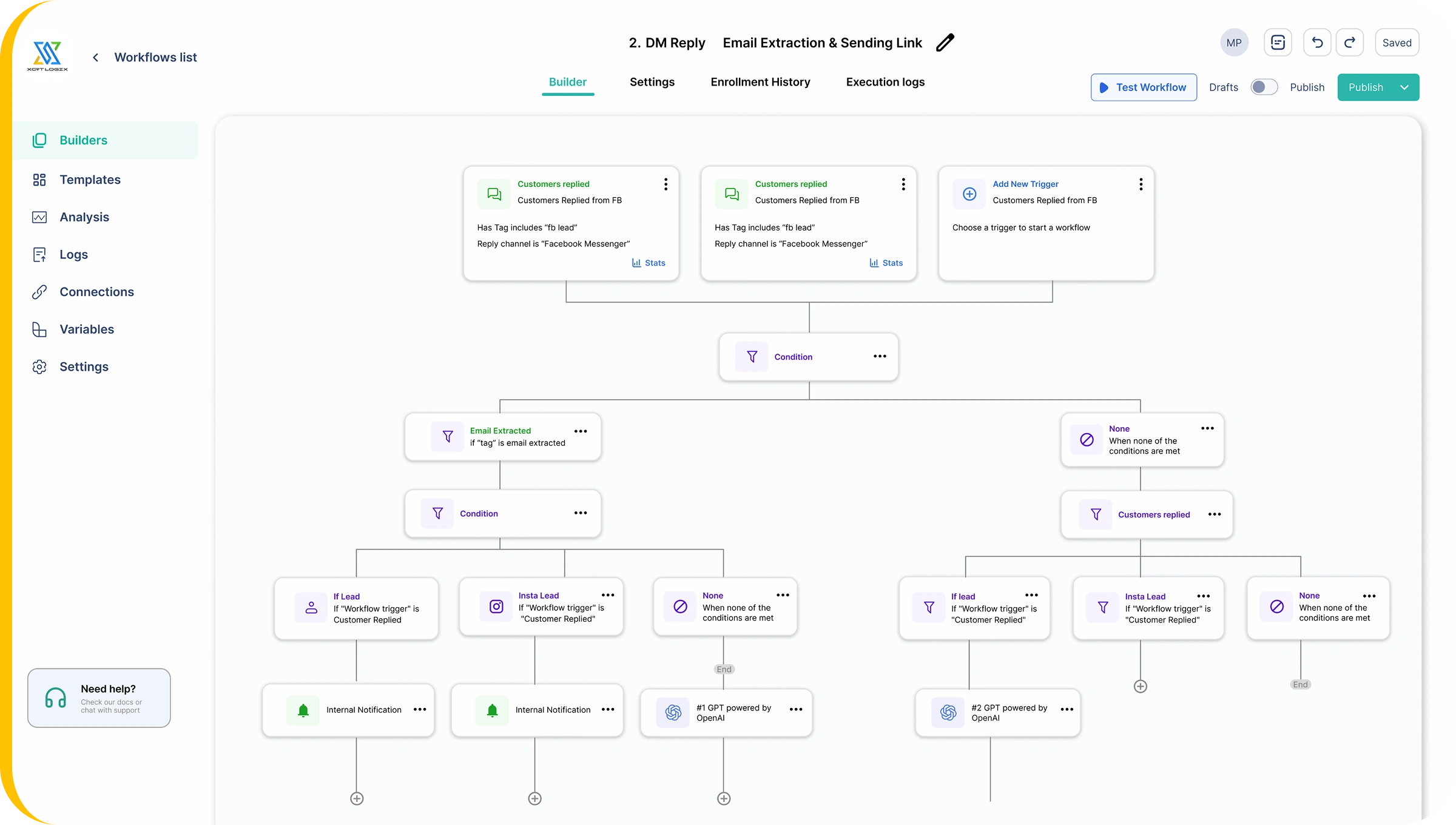Viewport: 1456px width, 825px height.
Task: Click the funnel icon on top Condition node
Action: coord(752,357)
